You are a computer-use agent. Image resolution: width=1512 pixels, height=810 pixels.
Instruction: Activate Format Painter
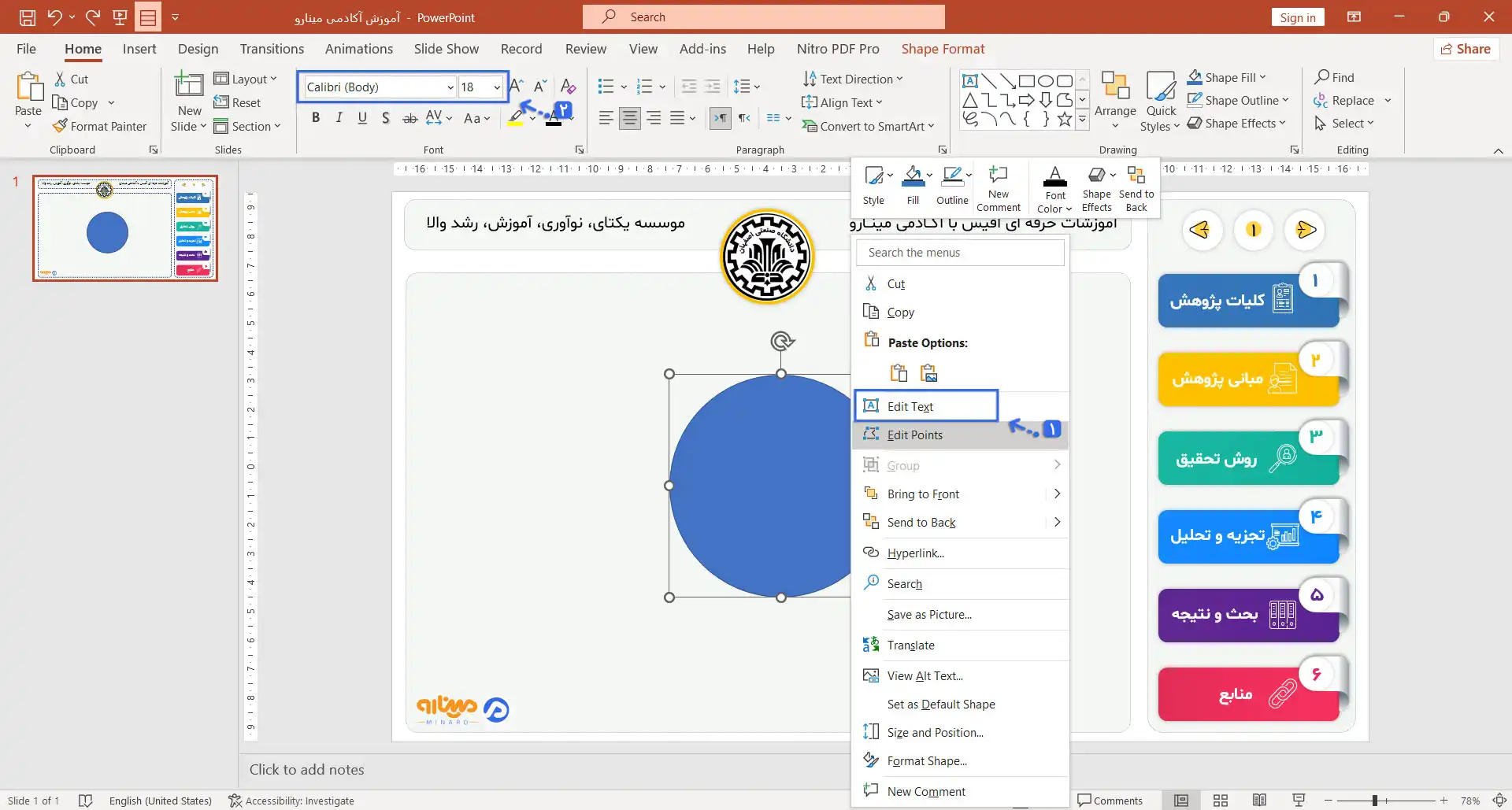tap(99, 126)
